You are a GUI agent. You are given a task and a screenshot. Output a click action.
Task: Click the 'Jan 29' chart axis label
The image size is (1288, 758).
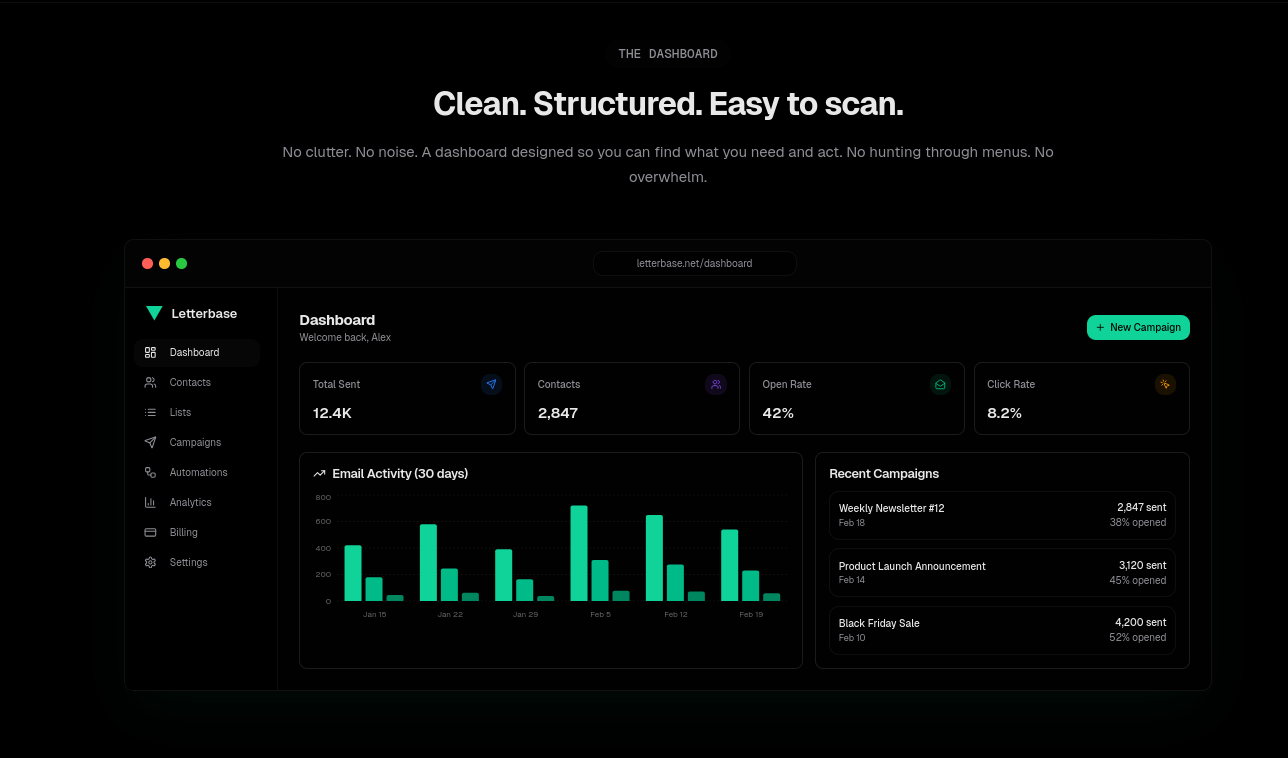coord(525,614)
